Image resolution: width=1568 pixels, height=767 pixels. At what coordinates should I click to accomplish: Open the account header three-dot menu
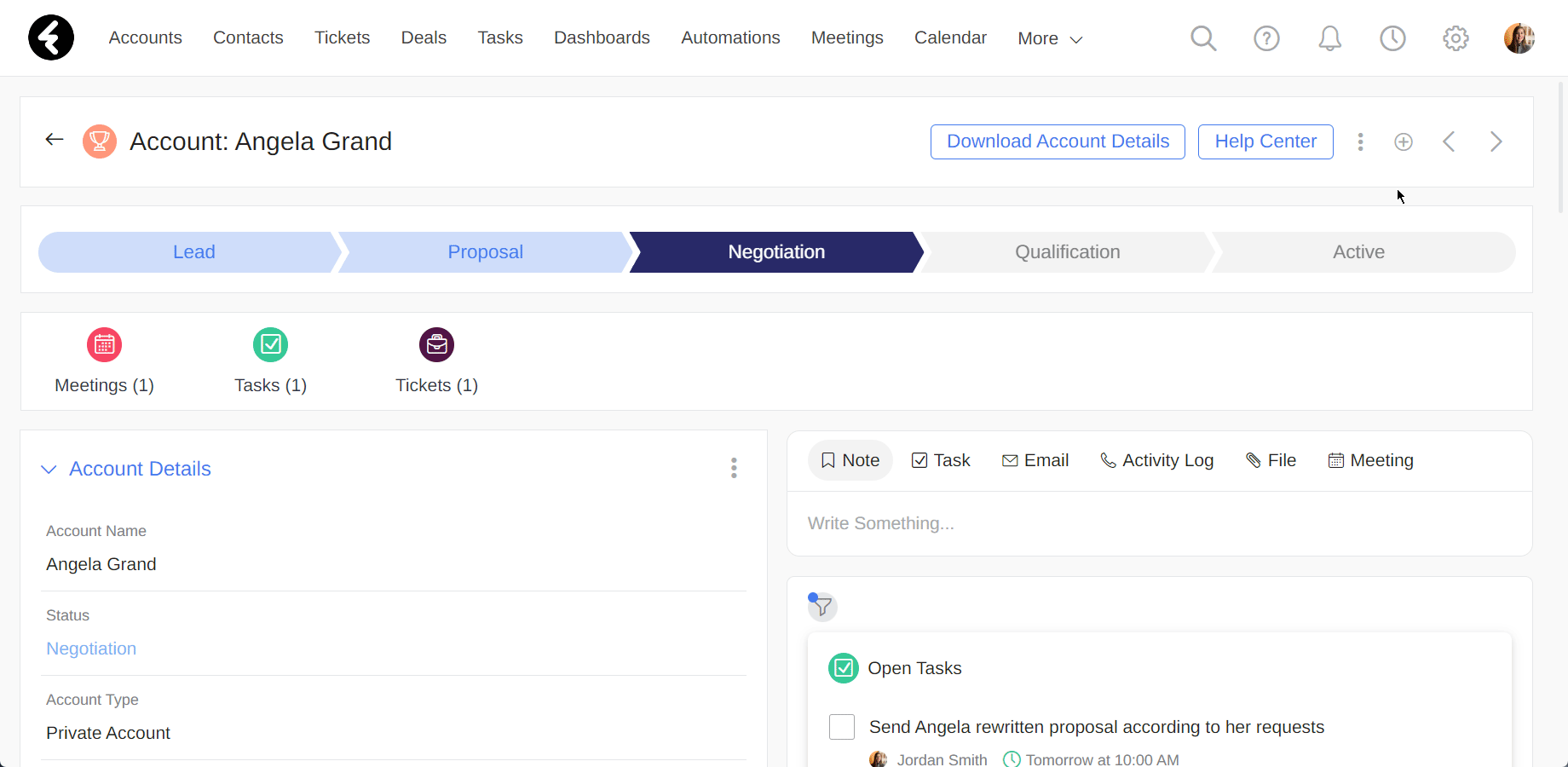[x=1360, y=141]
